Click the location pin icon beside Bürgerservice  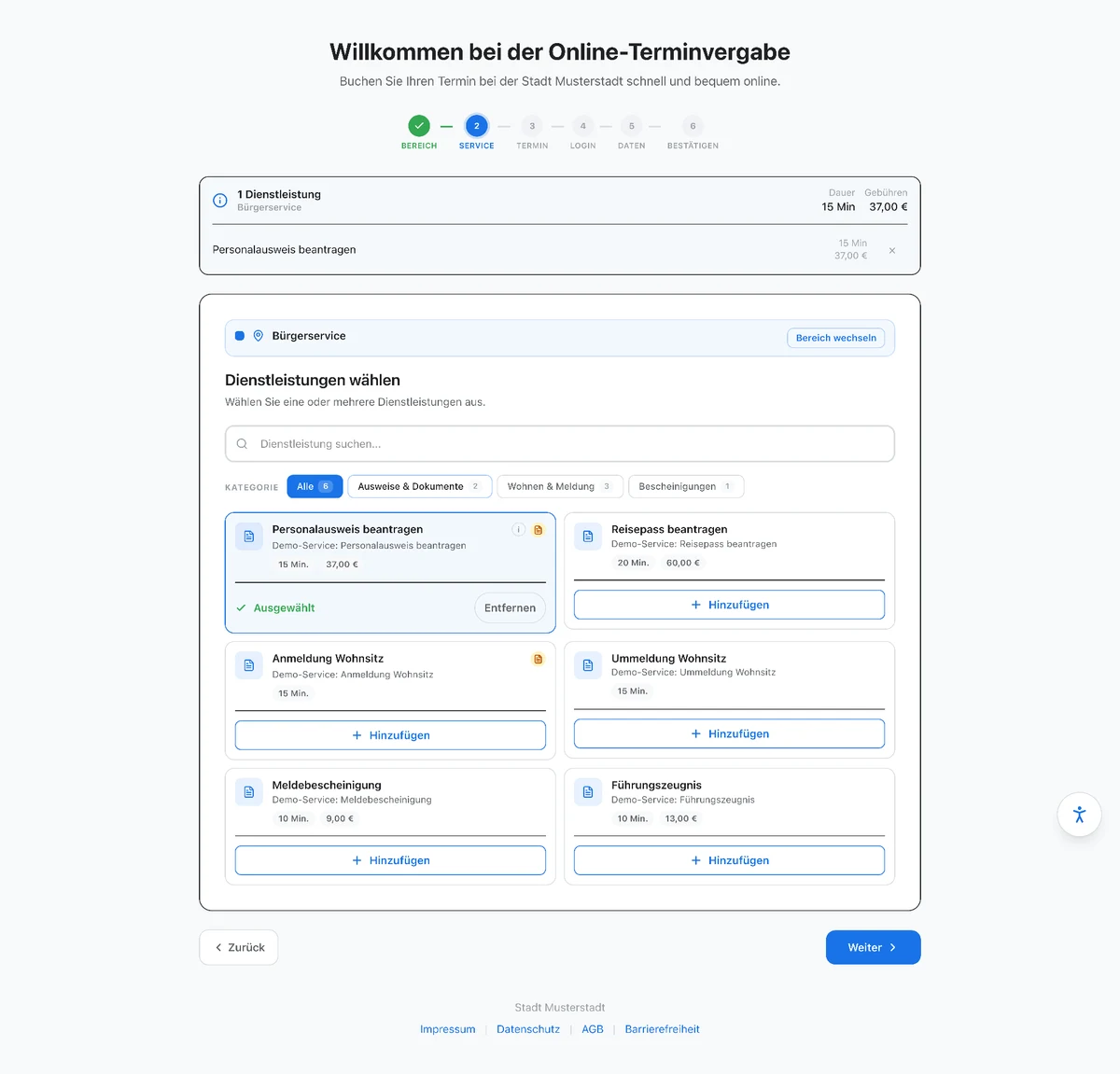259,336
